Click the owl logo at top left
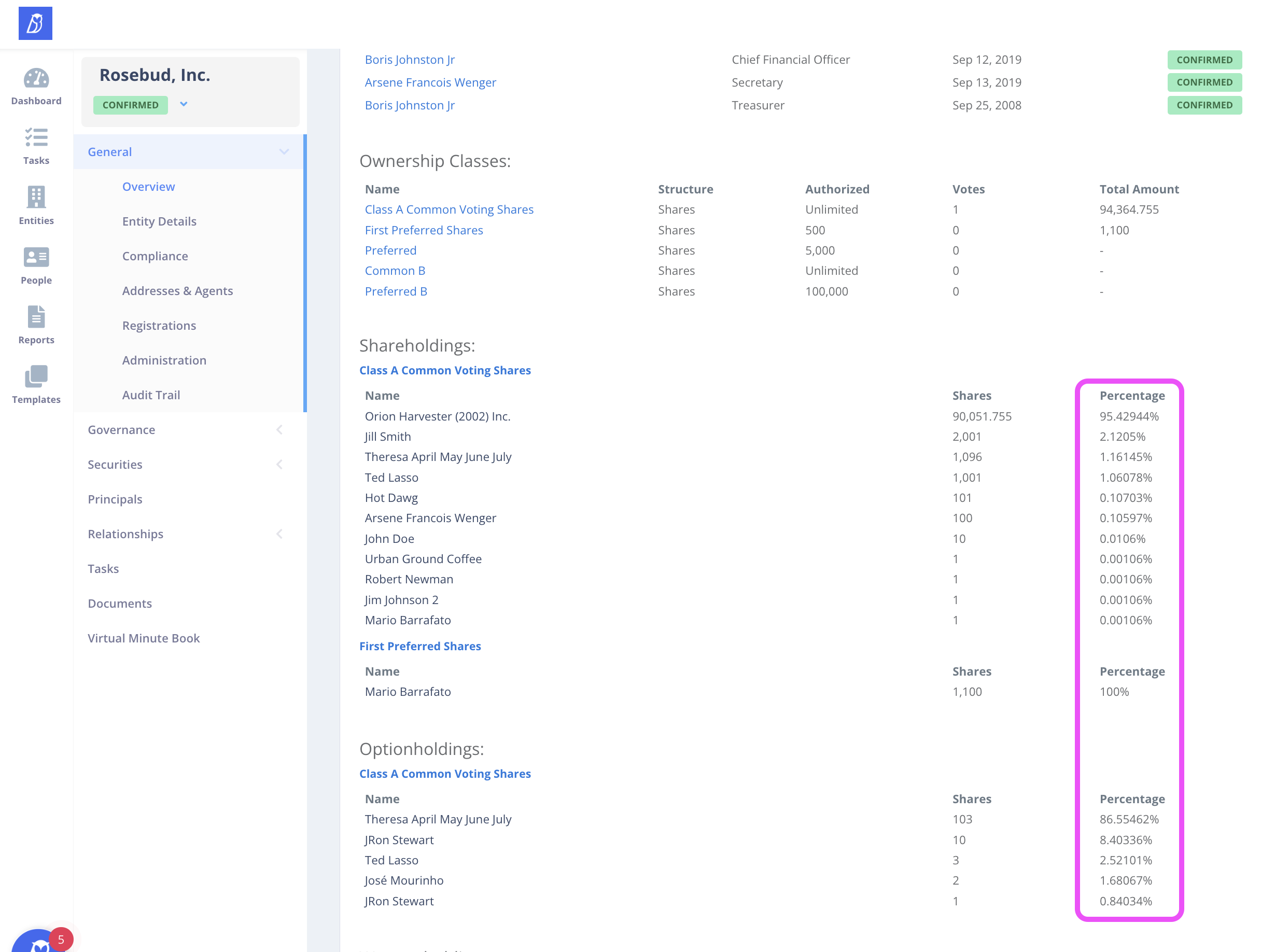 point(35,23)
